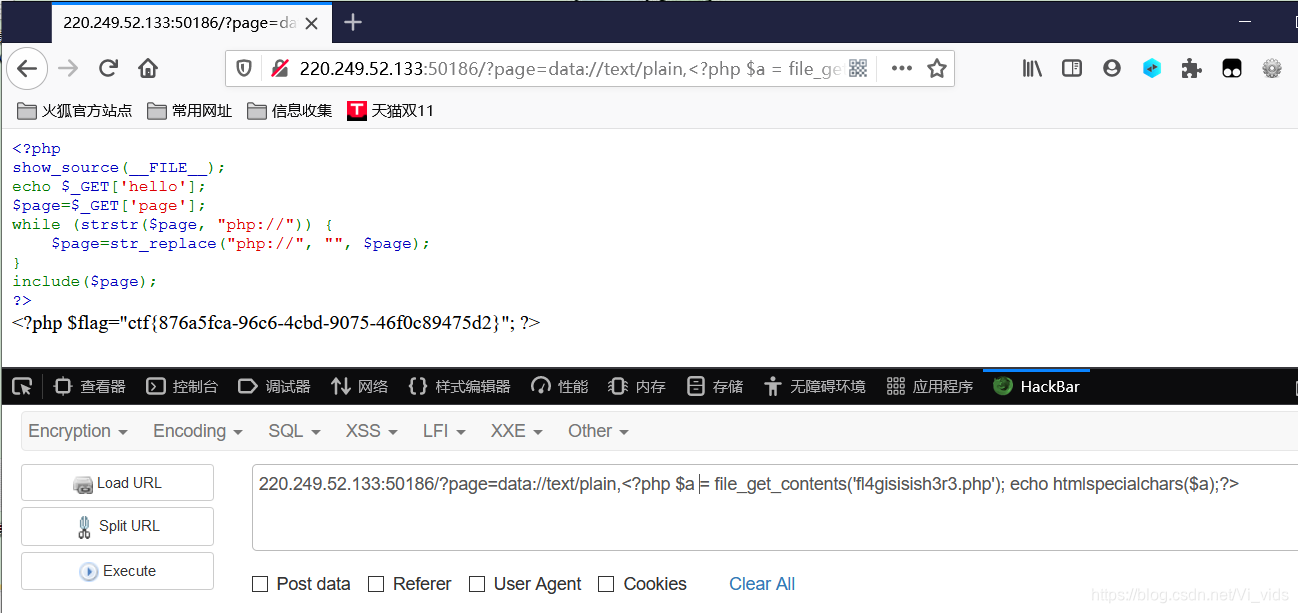1298x613 pixels.
Task: Click the ctf flag text line
Action: coord(275,323)
